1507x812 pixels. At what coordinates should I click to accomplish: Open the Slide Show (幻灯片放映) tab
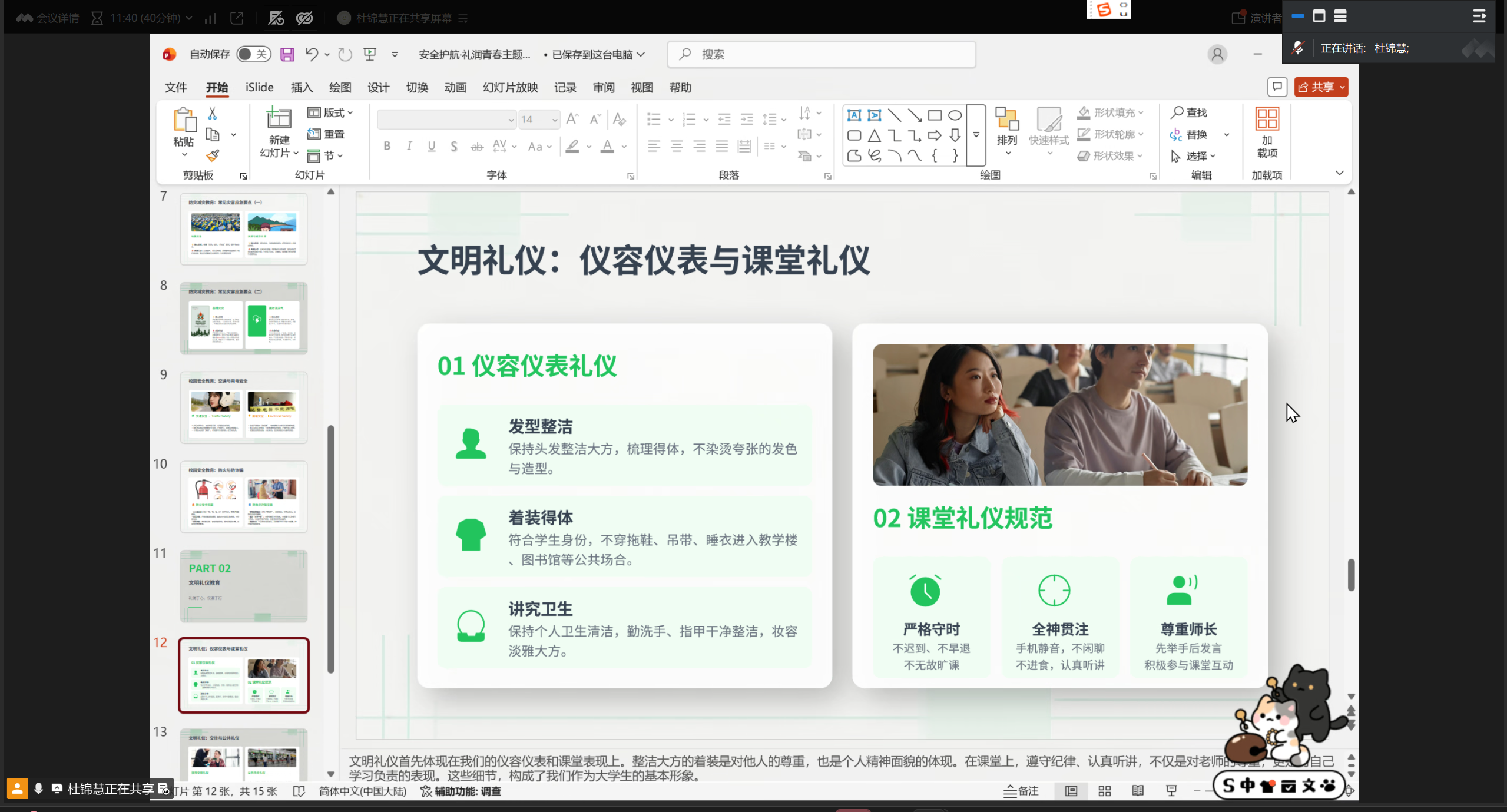click(x=510, y=87)
